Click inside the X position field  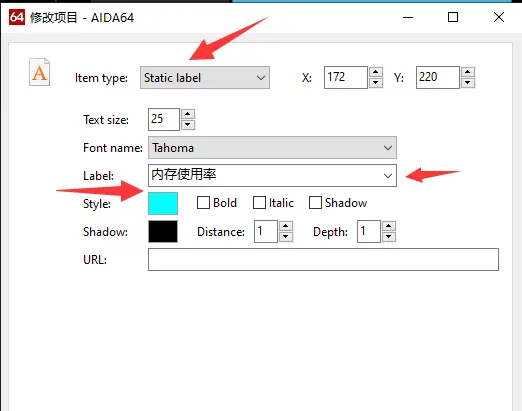(x=346, y=77)
